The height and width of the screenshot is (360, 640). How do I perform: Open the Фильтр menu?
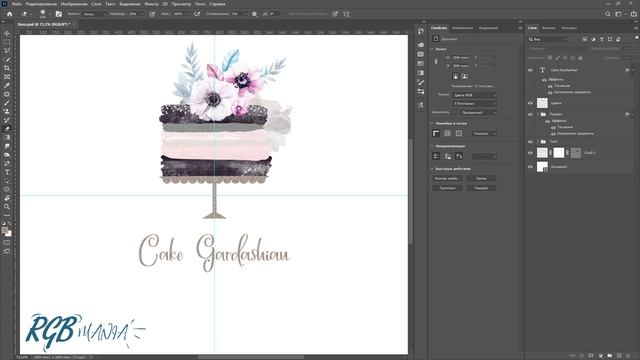[x=151, y=4]
